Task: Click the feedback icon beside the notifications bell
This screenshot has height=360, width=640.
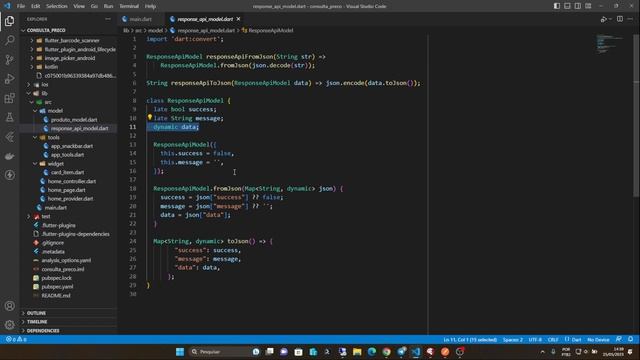Action: (x=619, y=339)
